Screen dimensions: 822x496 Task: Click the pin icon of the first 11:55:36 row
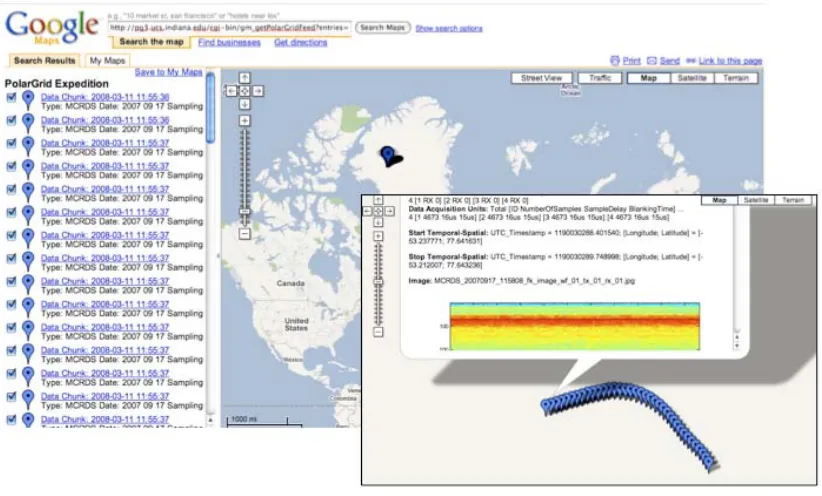[28, 100]
